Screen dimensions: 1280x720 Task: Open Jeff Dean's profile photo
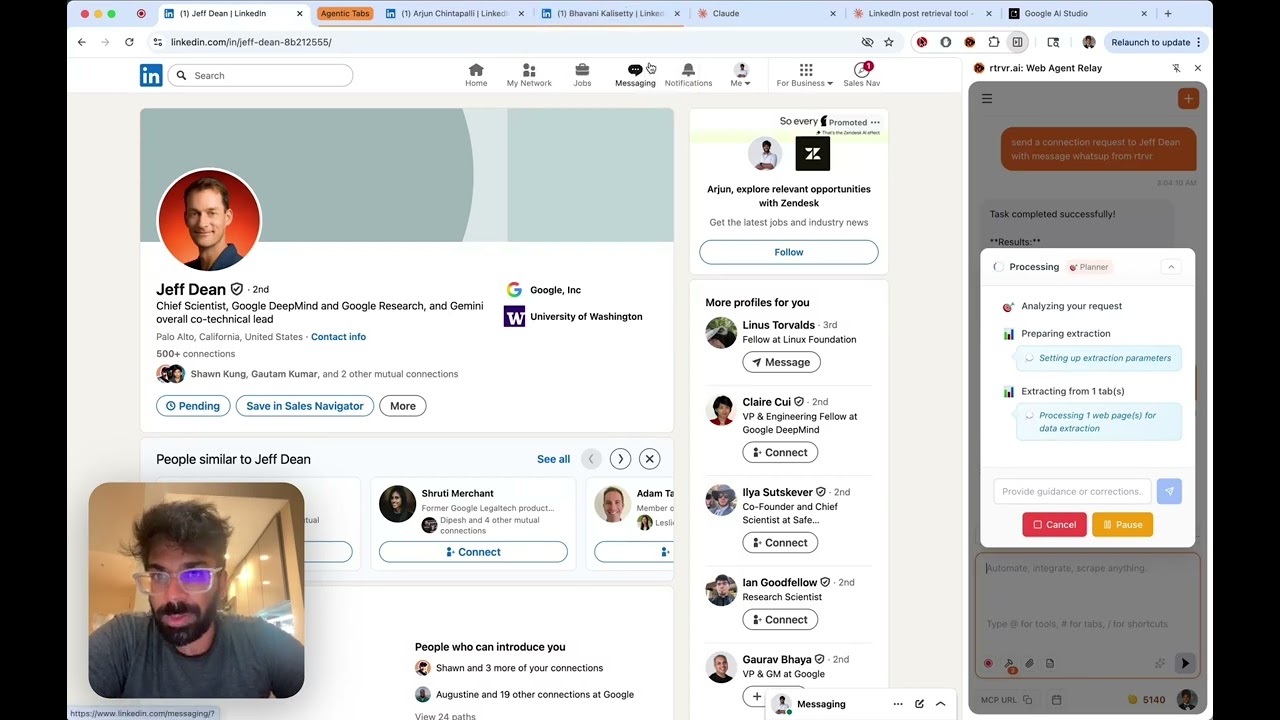point(209,220)
